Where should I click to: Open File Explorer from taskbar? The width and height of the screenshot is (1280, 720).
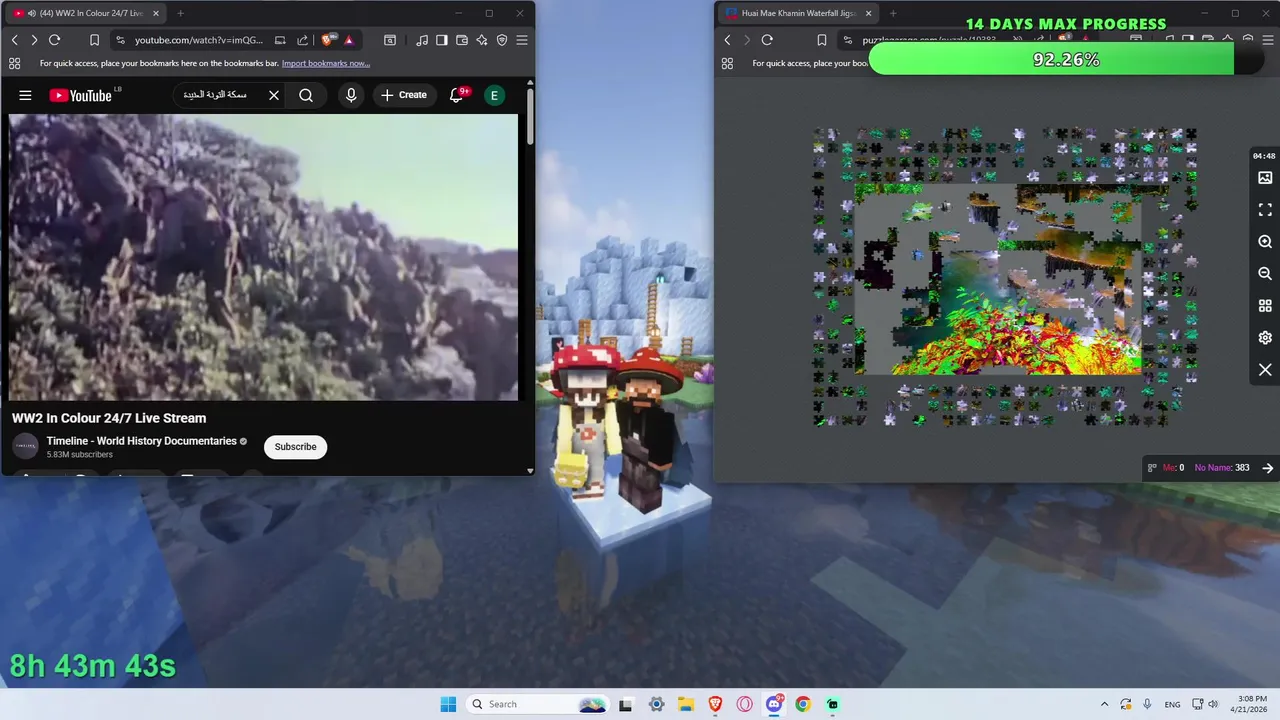[x=686, y=704]
